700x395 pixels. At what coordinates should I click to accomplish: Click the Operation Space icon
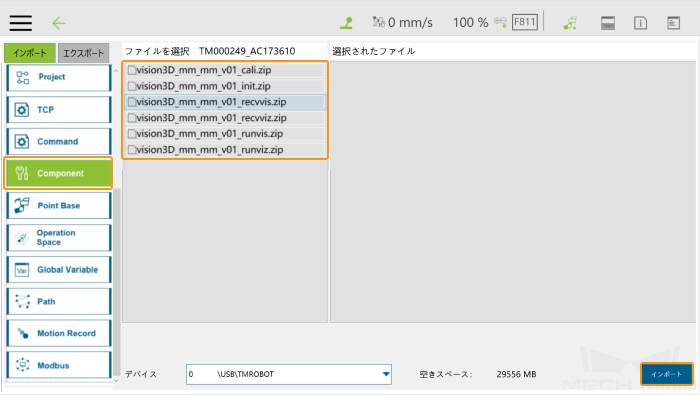pos(22,237)
